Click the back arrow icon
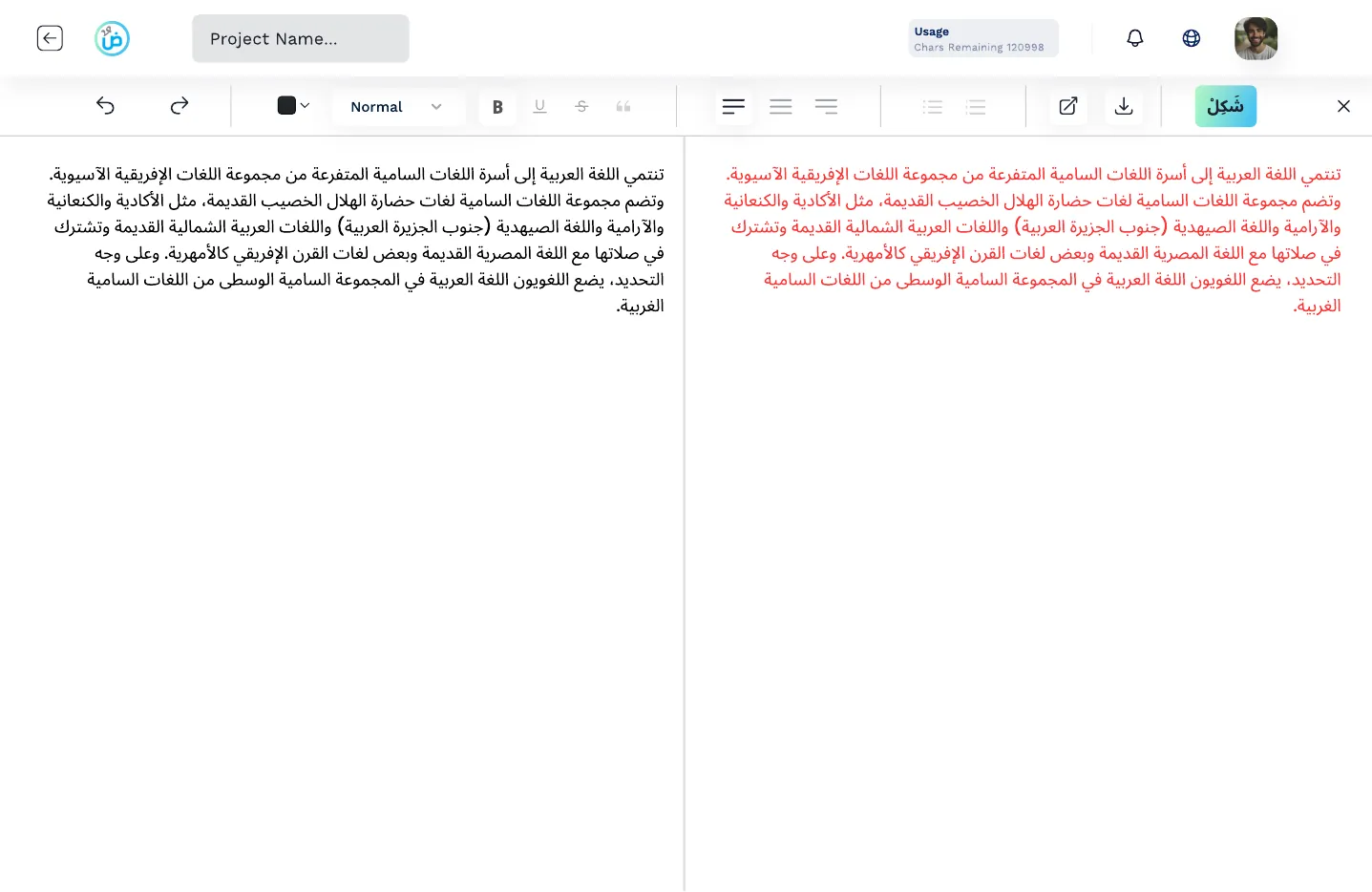The image size is (1372, 892). click(x=50, y=38)
